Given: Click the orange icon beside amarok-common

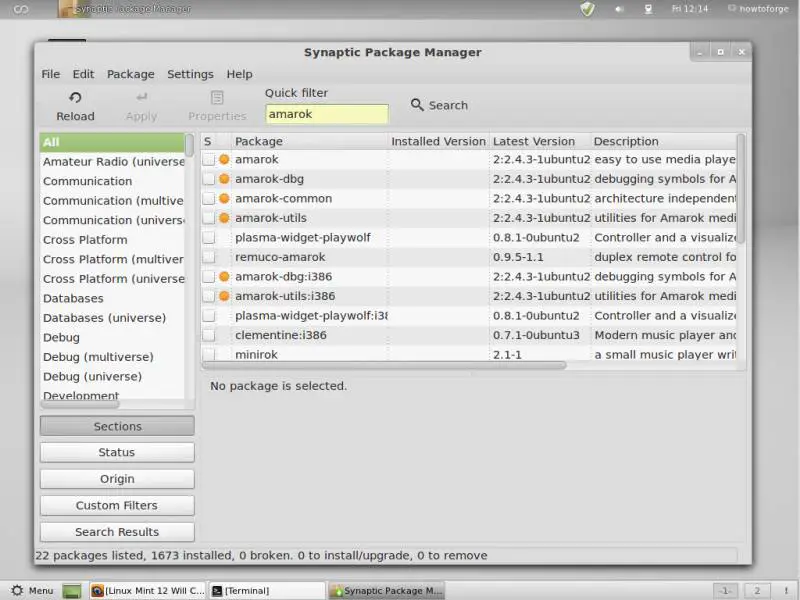Looking at the screenshot, I should click(224, 198).
